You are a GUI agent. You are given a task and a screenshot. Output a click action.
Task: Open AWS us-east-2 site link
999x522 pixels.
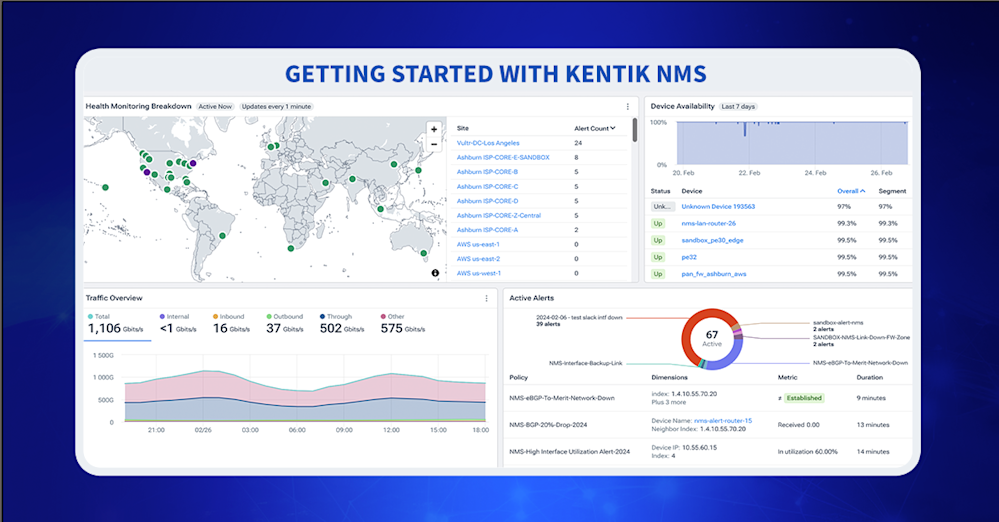pos(478,259)
